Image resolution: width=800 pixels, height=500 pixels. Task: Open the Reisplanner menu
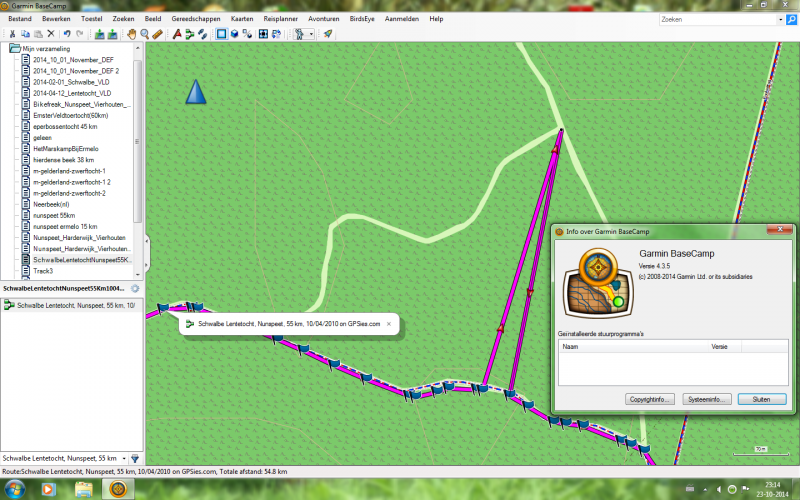281,19
